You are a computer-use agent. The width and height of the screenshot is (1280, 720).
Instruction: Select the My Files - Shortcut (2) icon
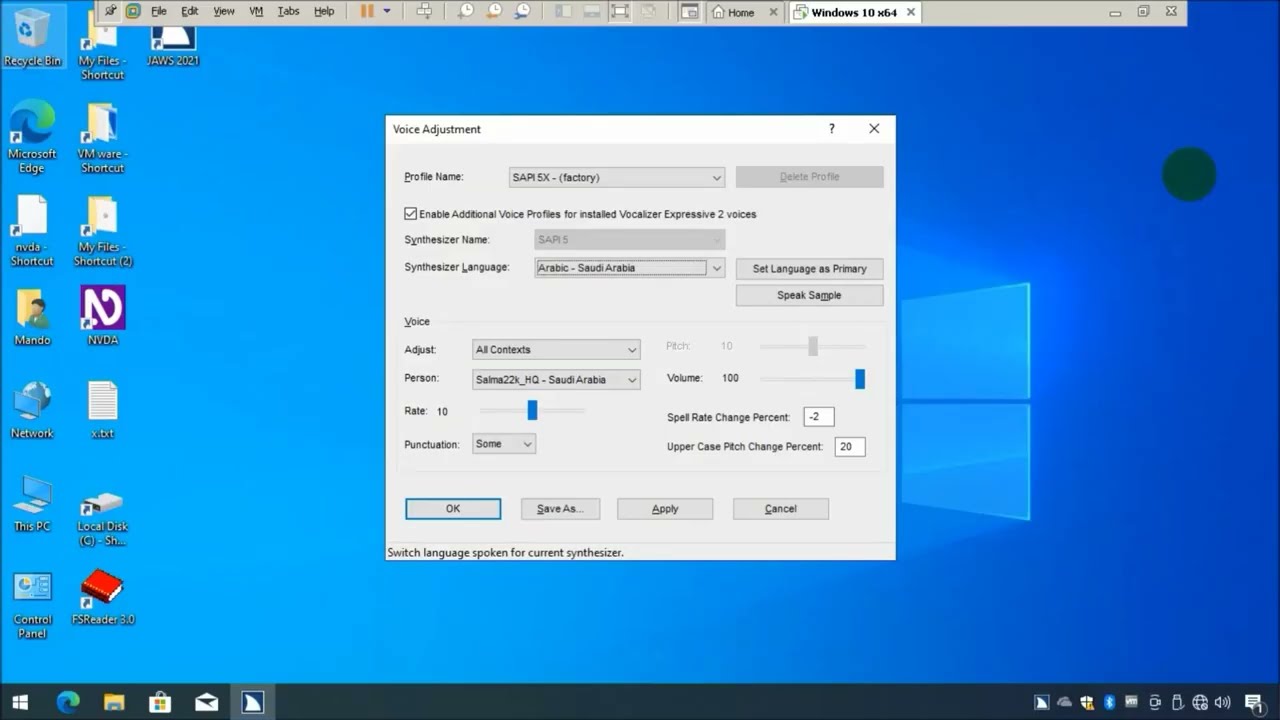pos(102,230)
